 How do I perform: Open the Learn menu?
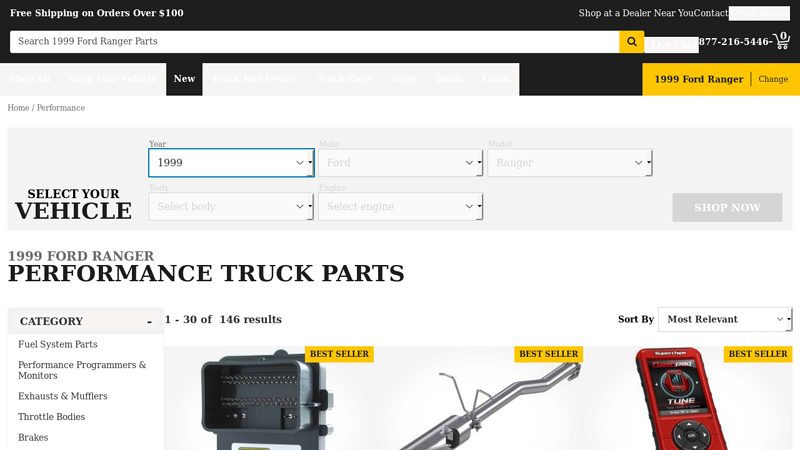[x=496, y=79]
